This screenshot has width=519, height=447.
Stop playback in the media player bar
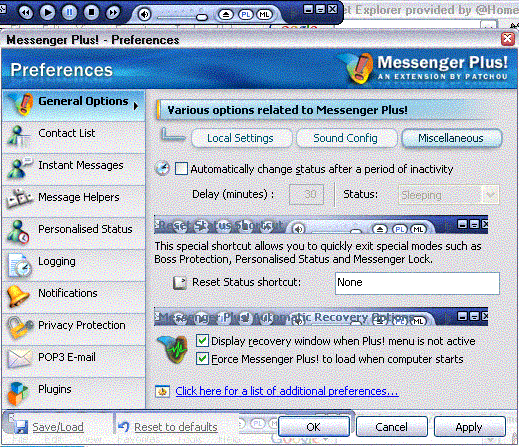click(91, 13)
